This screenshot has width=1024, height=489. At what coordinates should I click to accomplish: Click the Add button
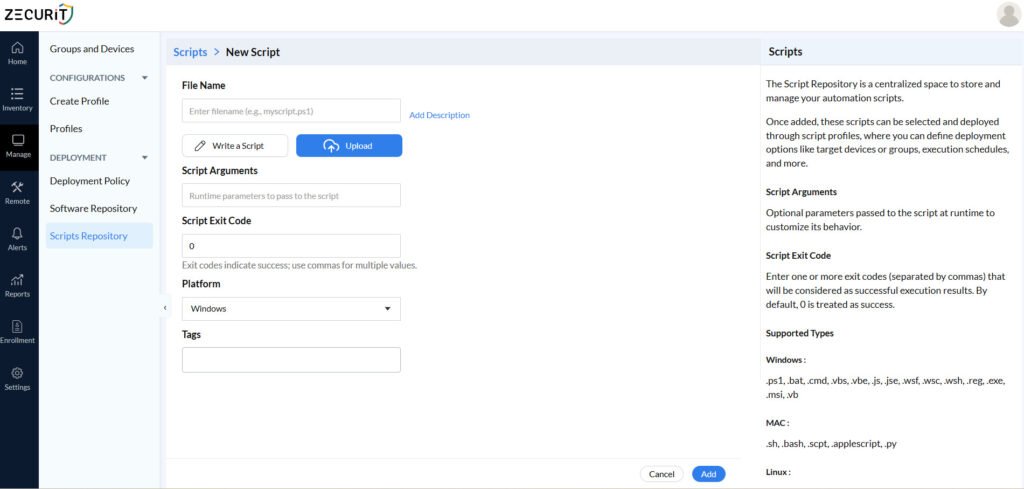tap(709, 474)
